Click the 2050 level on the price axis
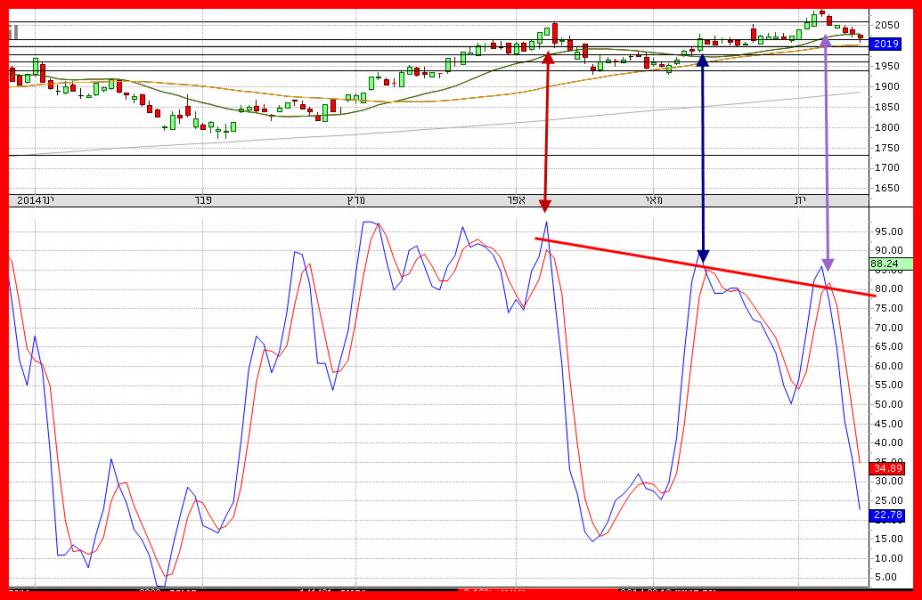Viewport: 922px width, 600px height. [887, 25]
